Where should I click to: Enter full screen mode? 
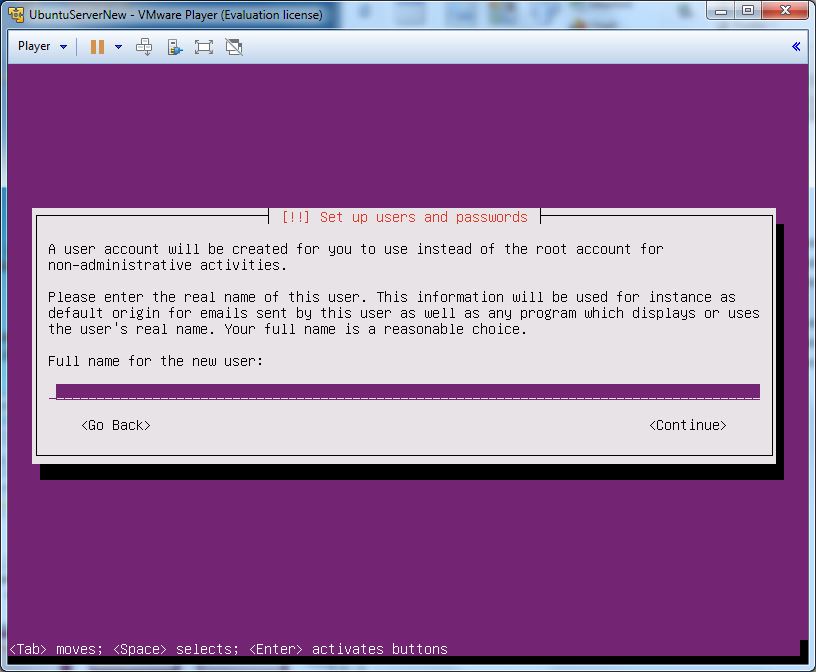204,47
